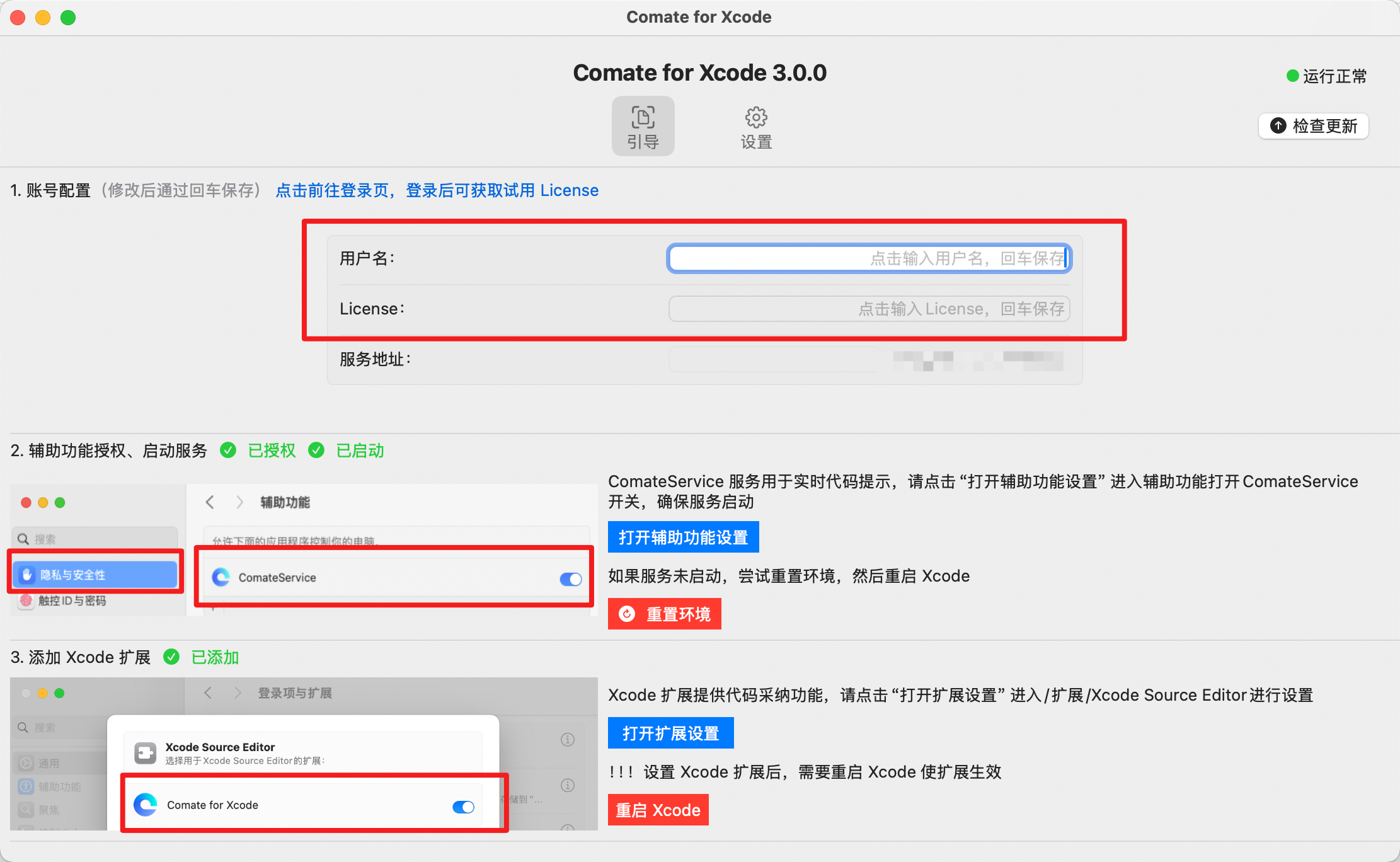Screen dimensions: 1400x862
Task: Click the 已添加 status text
Action: click(215, 657)
